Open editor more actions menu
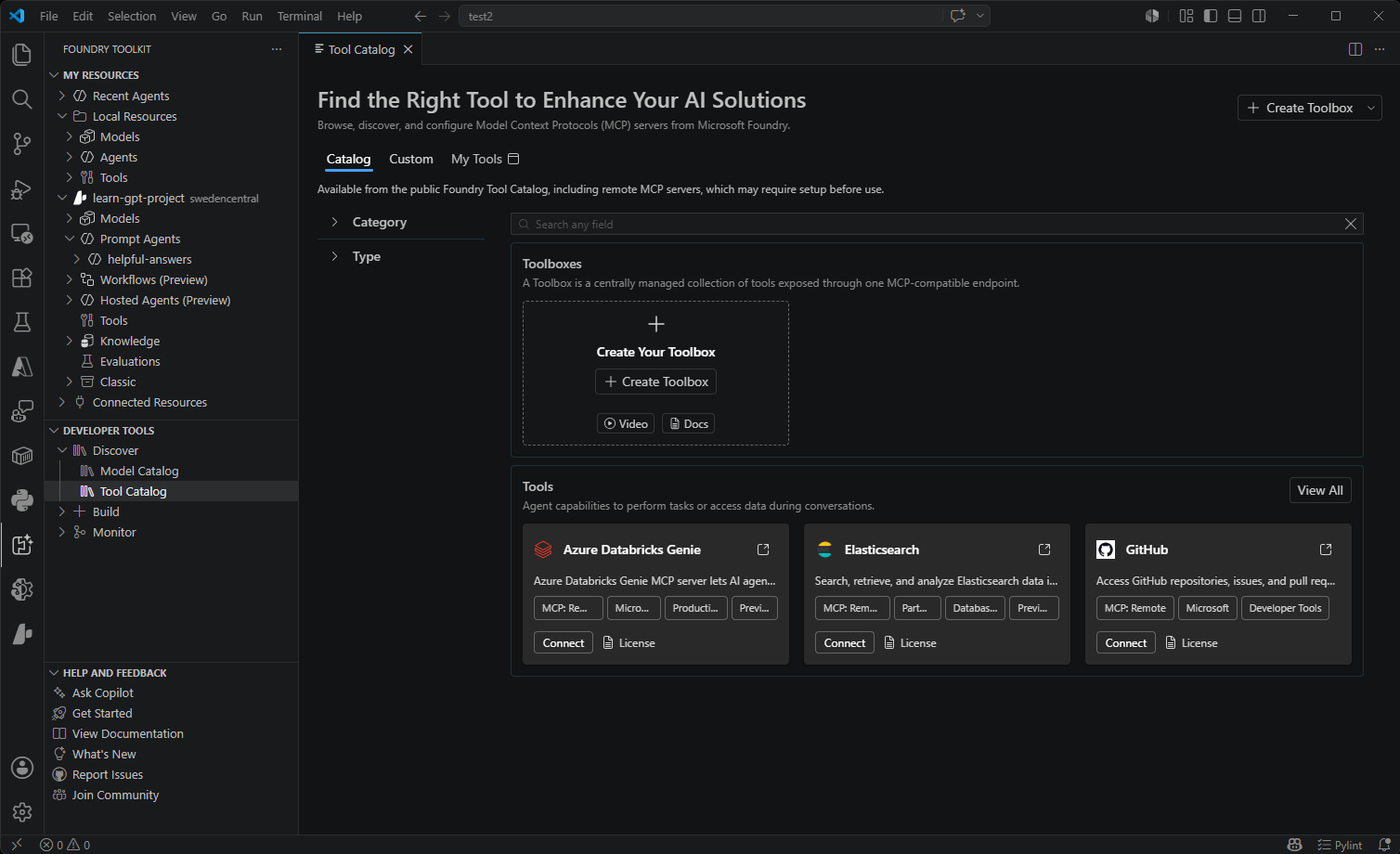This screenshot has width=1400, height=854. [1380, 49]
